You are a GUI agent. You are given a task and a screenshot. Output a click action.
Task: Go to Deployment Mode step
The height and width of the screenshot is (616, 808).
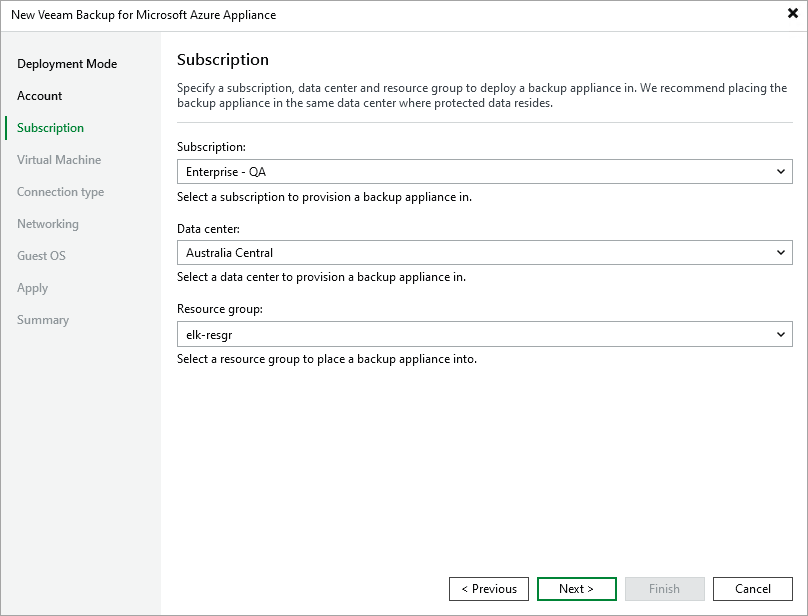(x=67, y=64)
